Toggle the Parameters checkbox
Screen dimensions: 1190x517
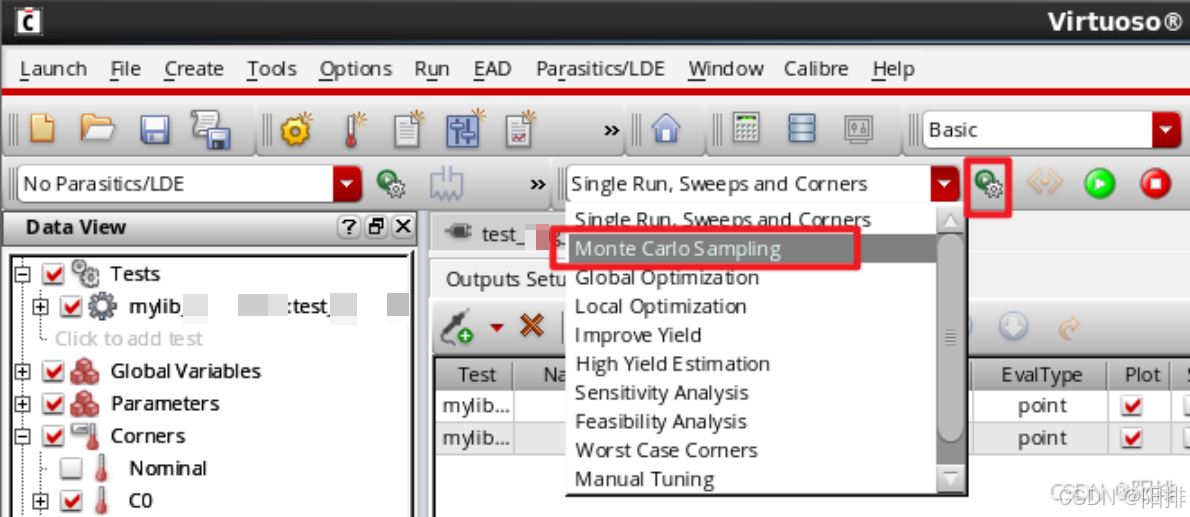54,404
